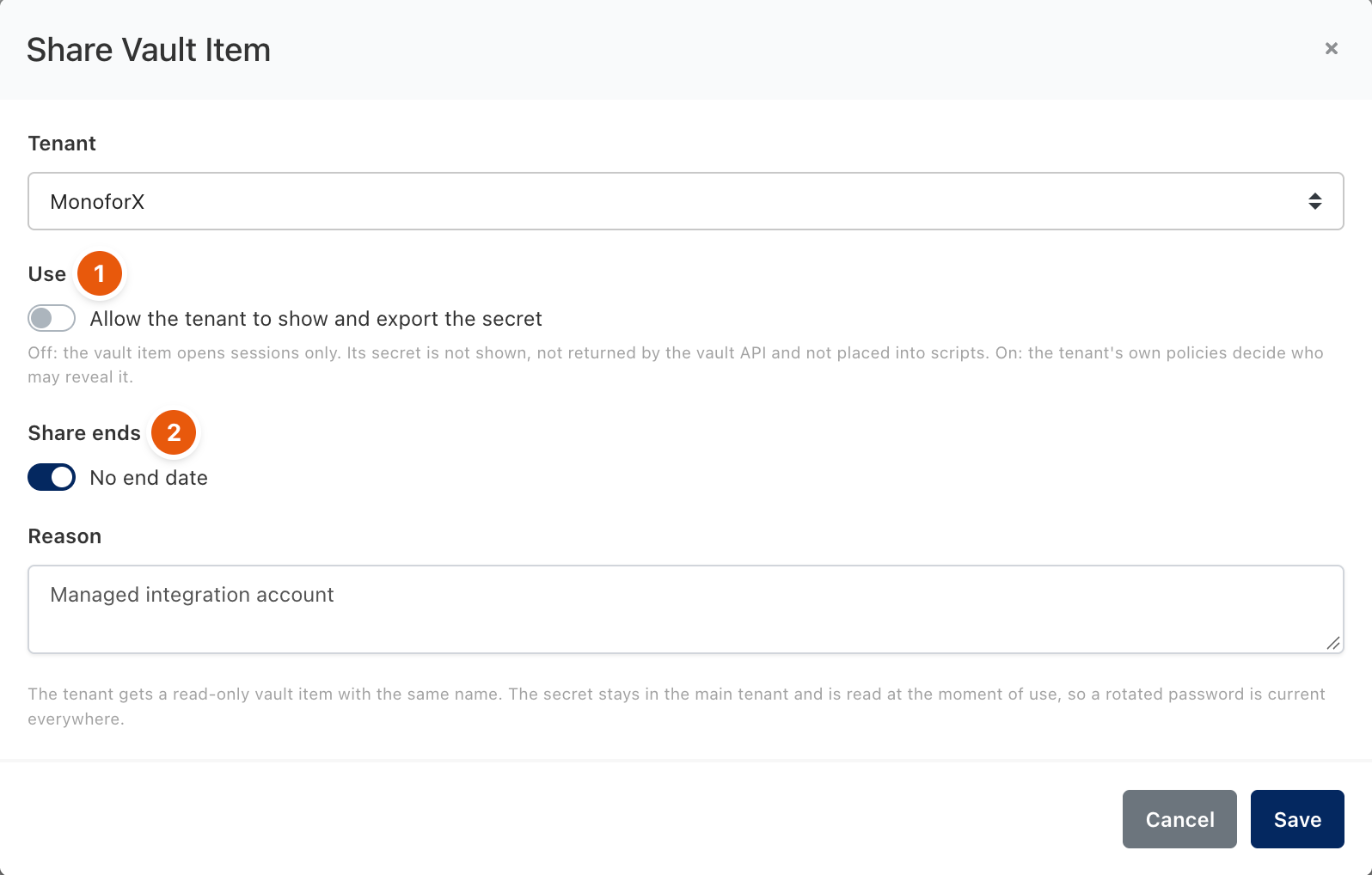Click the 'Use' section label
This screenshot has height=875, width=1372.
click(x=47, y=274)
